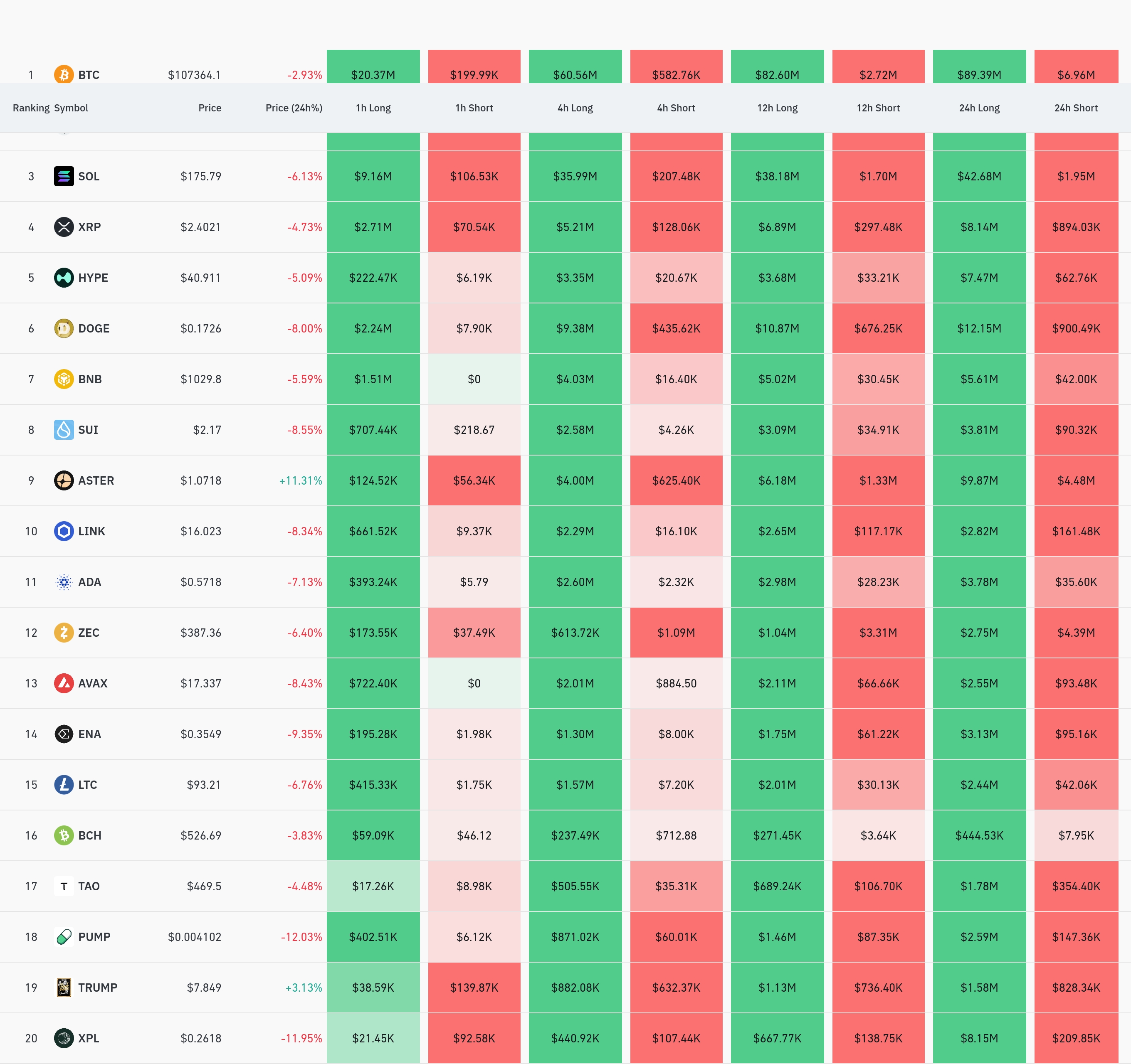Click the HYPE coin icon
Screen dimensions: 1131x1064
(x=64, y=278)
